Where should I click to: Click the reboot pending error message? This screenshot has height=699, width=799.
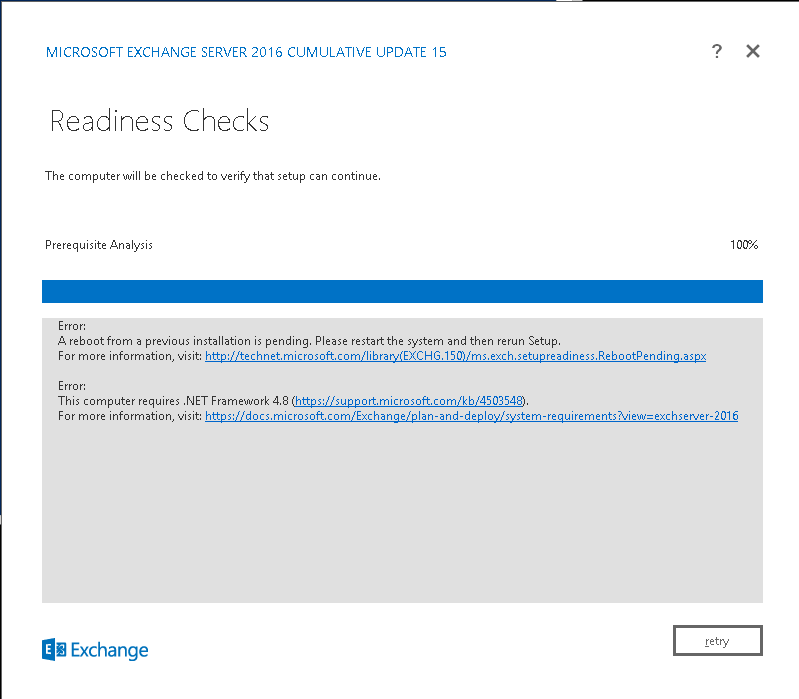309,341
